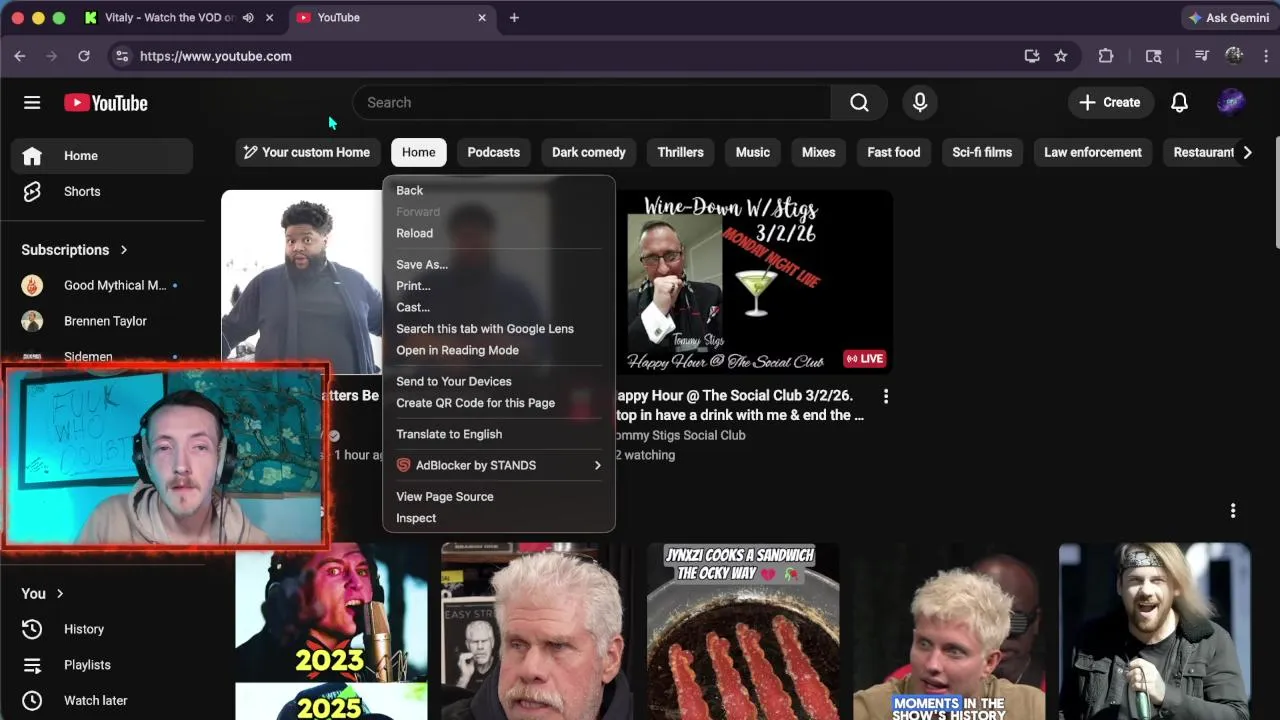Select Cast in the context menu
The height and width of the screenshot is (720, 1280).
[x=499, y=307]
